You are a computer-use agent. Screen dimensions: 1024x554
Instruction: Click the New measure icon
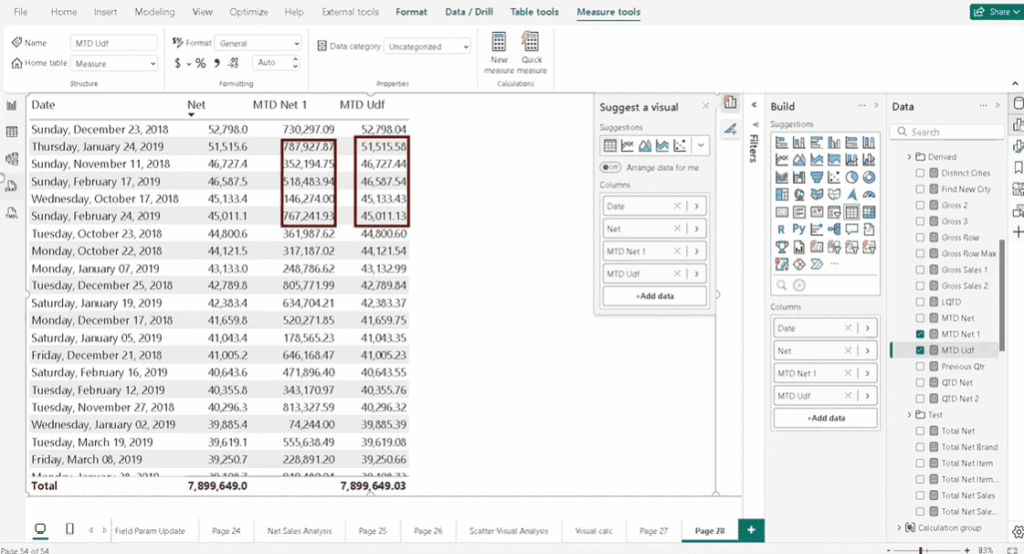499,42
